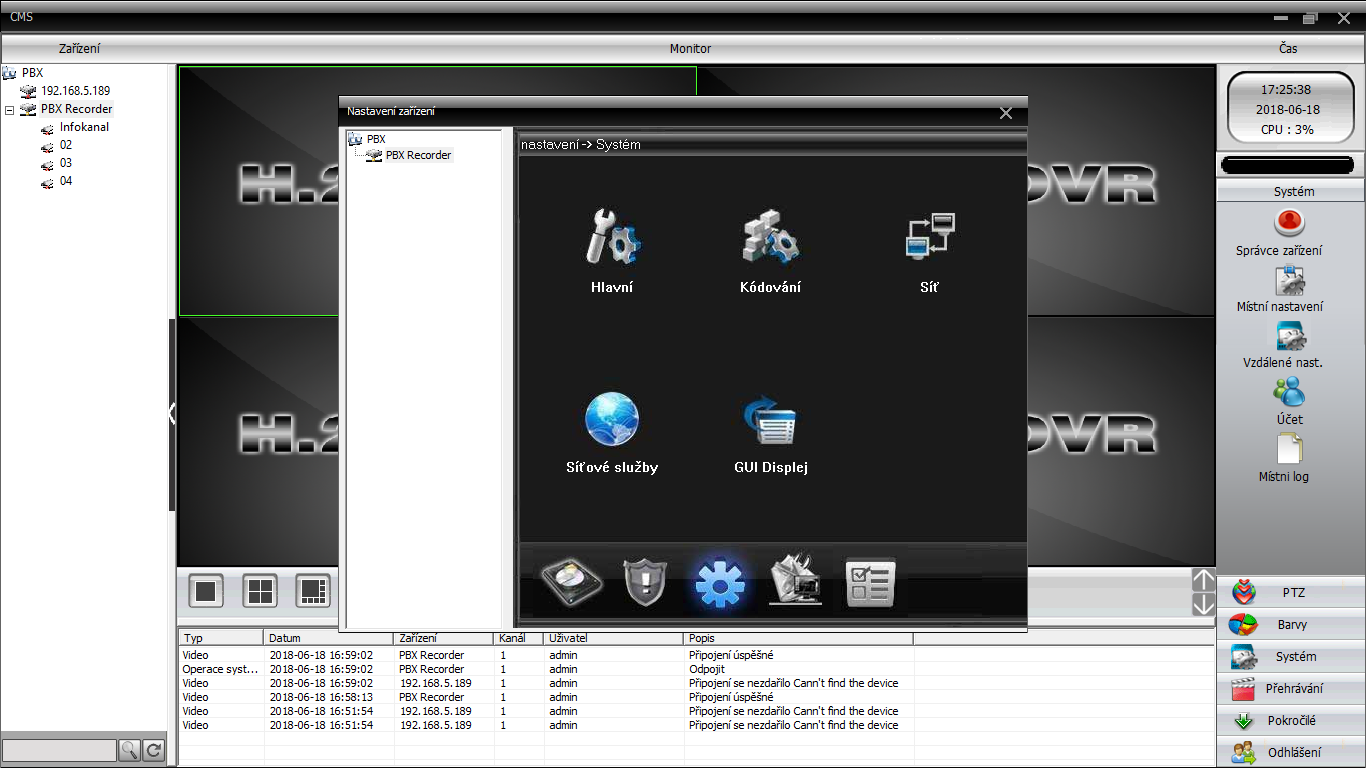Select Infokanal channel in device tree

tap(84, 127)
